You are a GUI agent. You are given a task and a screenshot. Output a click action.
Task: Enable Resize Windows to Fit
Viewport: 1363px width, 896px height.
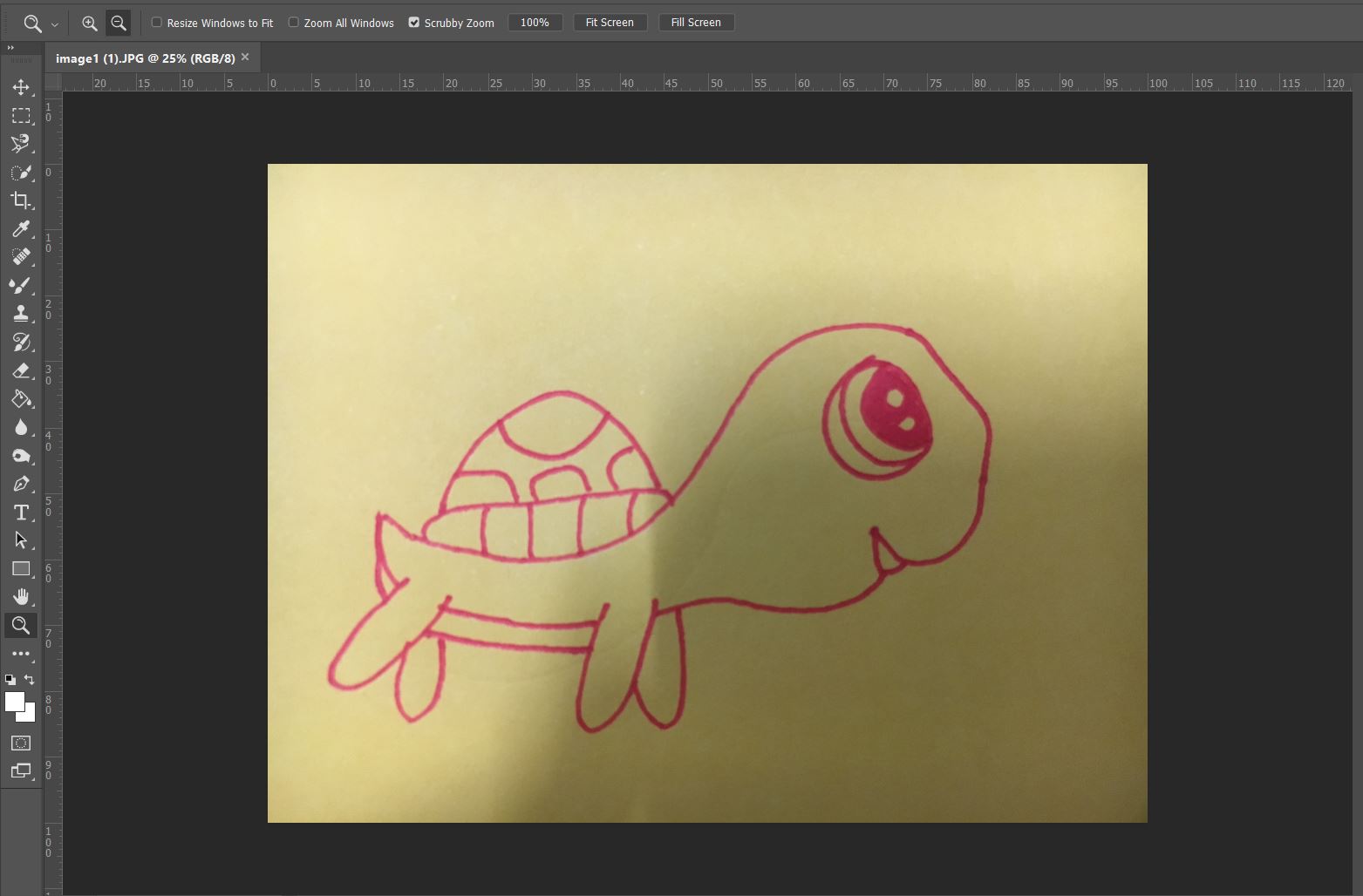157,23
